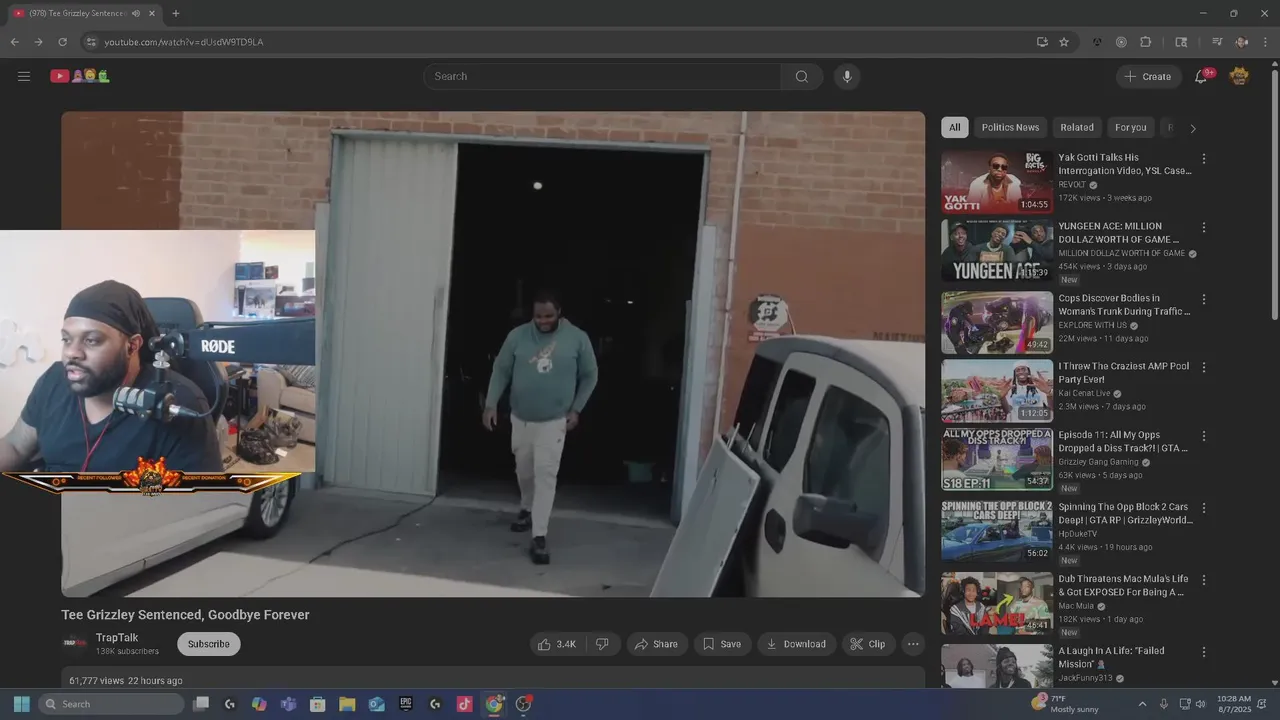Screen dimensions: 1280x720
Task: Open the volume control in system tray
Action: point(1200,704)
